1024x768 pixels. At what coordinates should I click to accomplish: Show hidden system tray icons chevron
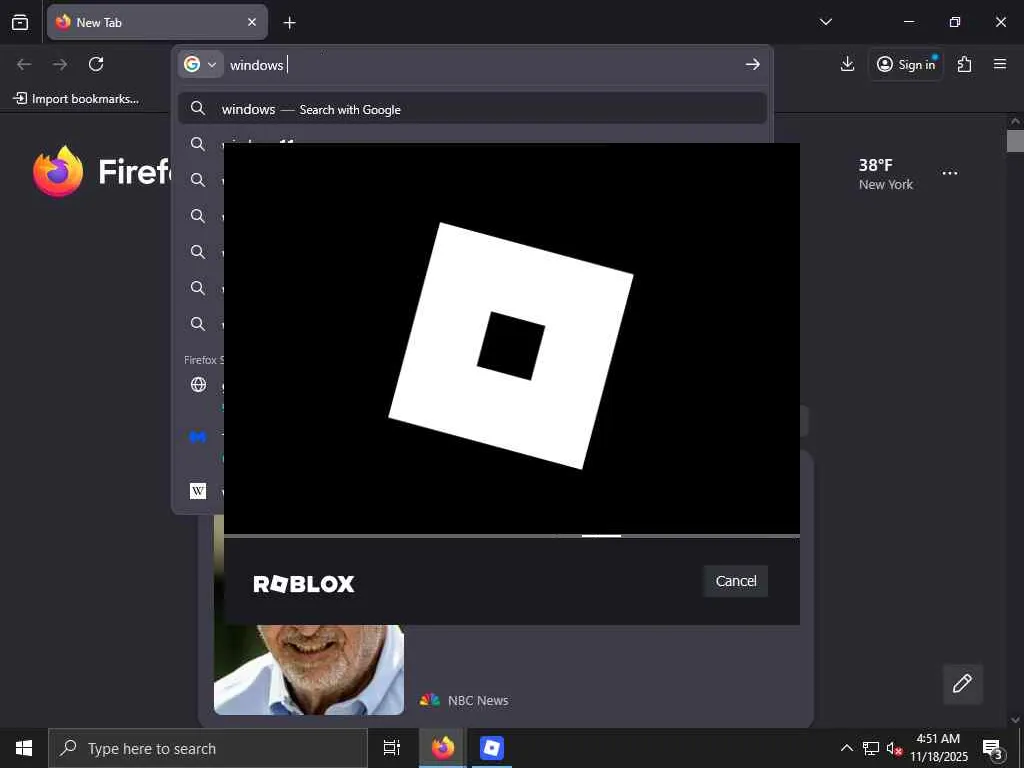coord(846,748)
